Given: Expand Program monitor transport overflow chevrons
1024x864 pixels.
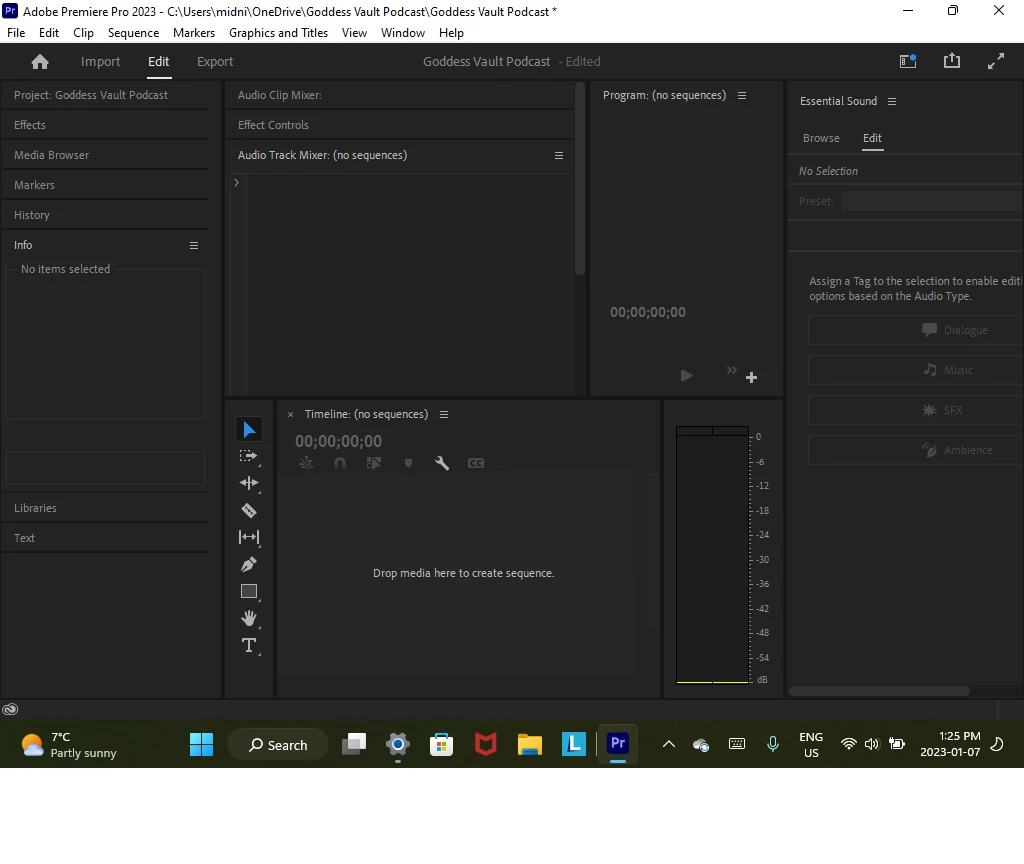Looking at the screenshot, I should point(731,370).
